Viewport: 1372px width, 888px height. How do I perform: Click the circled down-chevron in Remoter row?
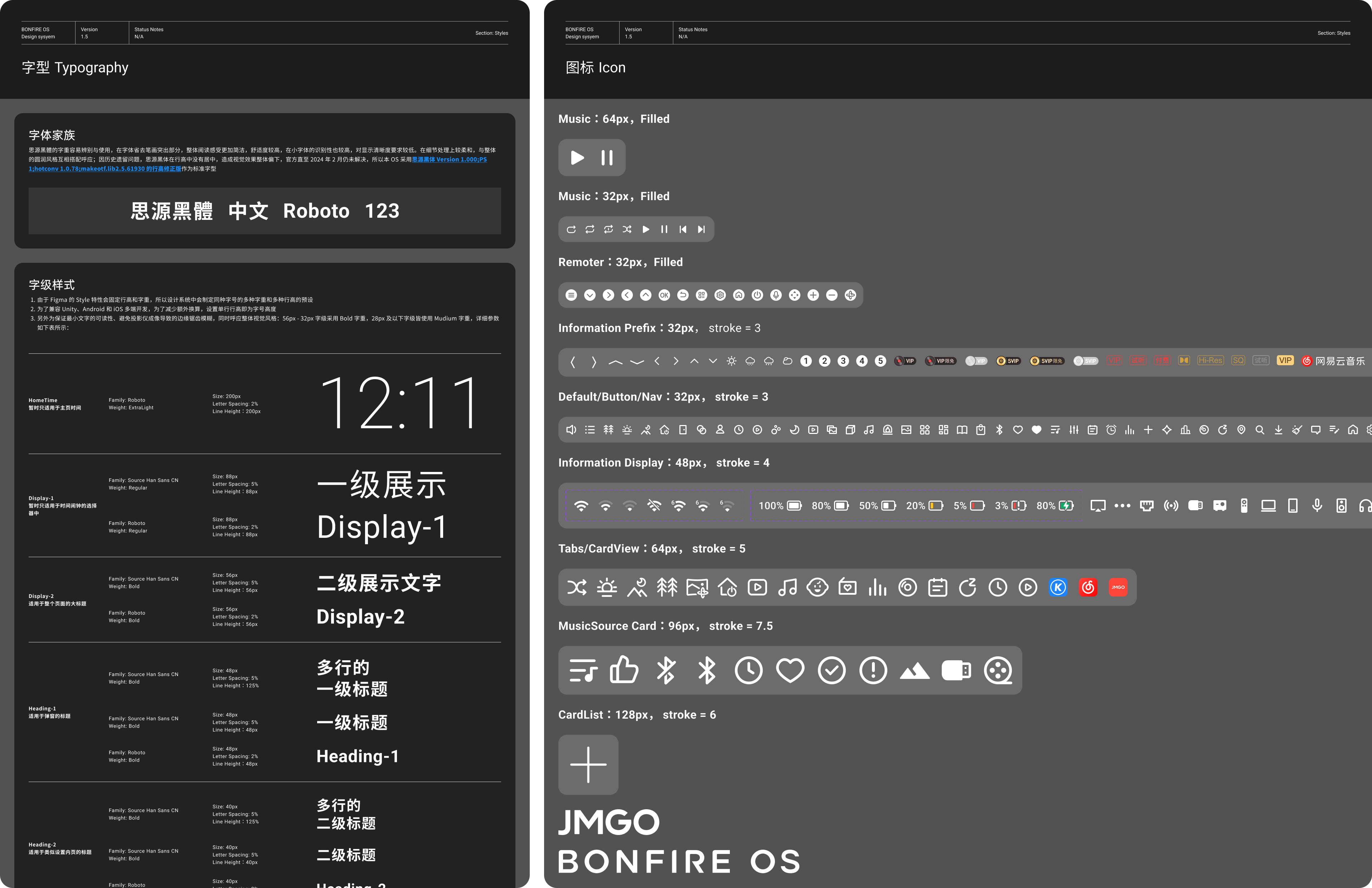coord(590,295)
